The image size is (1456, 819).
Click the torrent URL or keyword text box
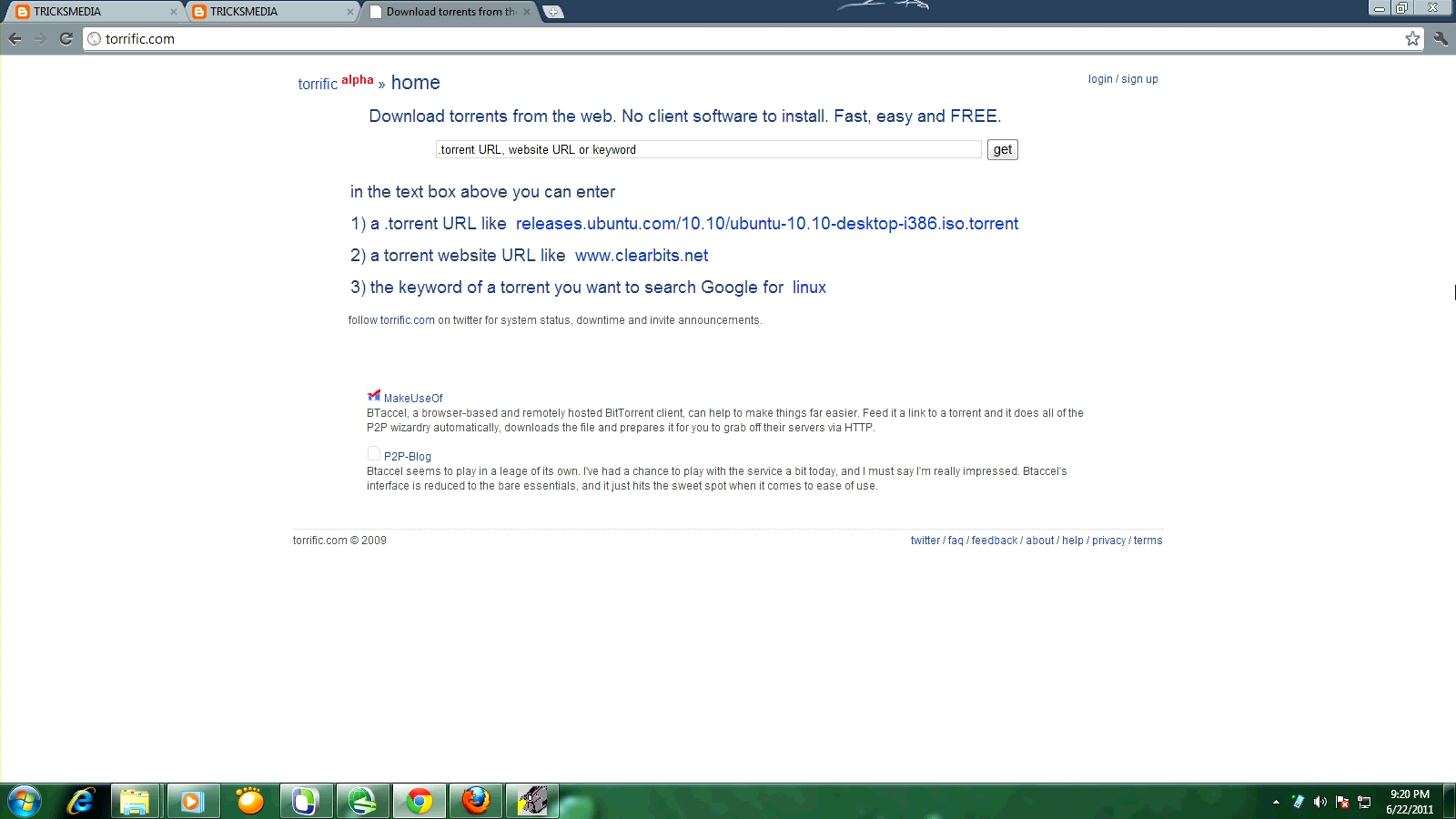[x=709, y=149]
